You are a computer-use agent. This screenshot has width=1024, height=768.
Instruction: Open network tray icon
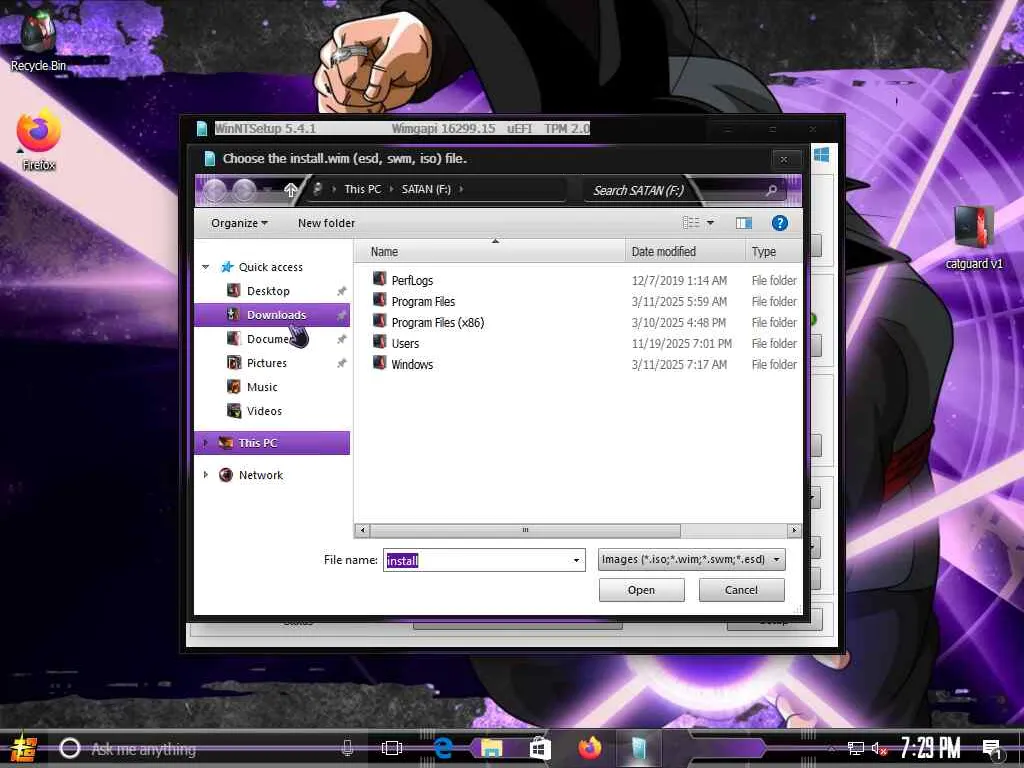click(856, 749)
